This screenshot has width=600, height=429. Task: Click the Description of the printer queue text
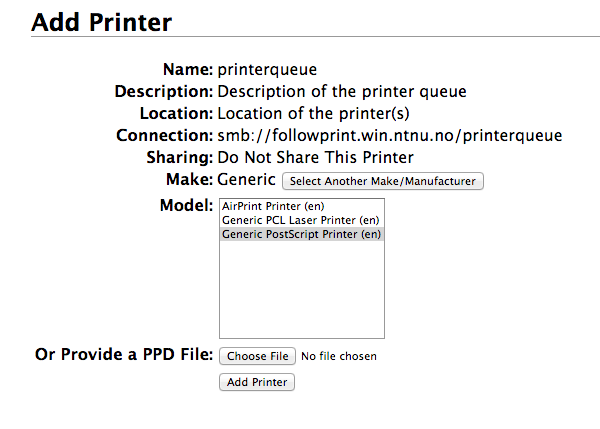pyautogui.click(x=342, y=91)
